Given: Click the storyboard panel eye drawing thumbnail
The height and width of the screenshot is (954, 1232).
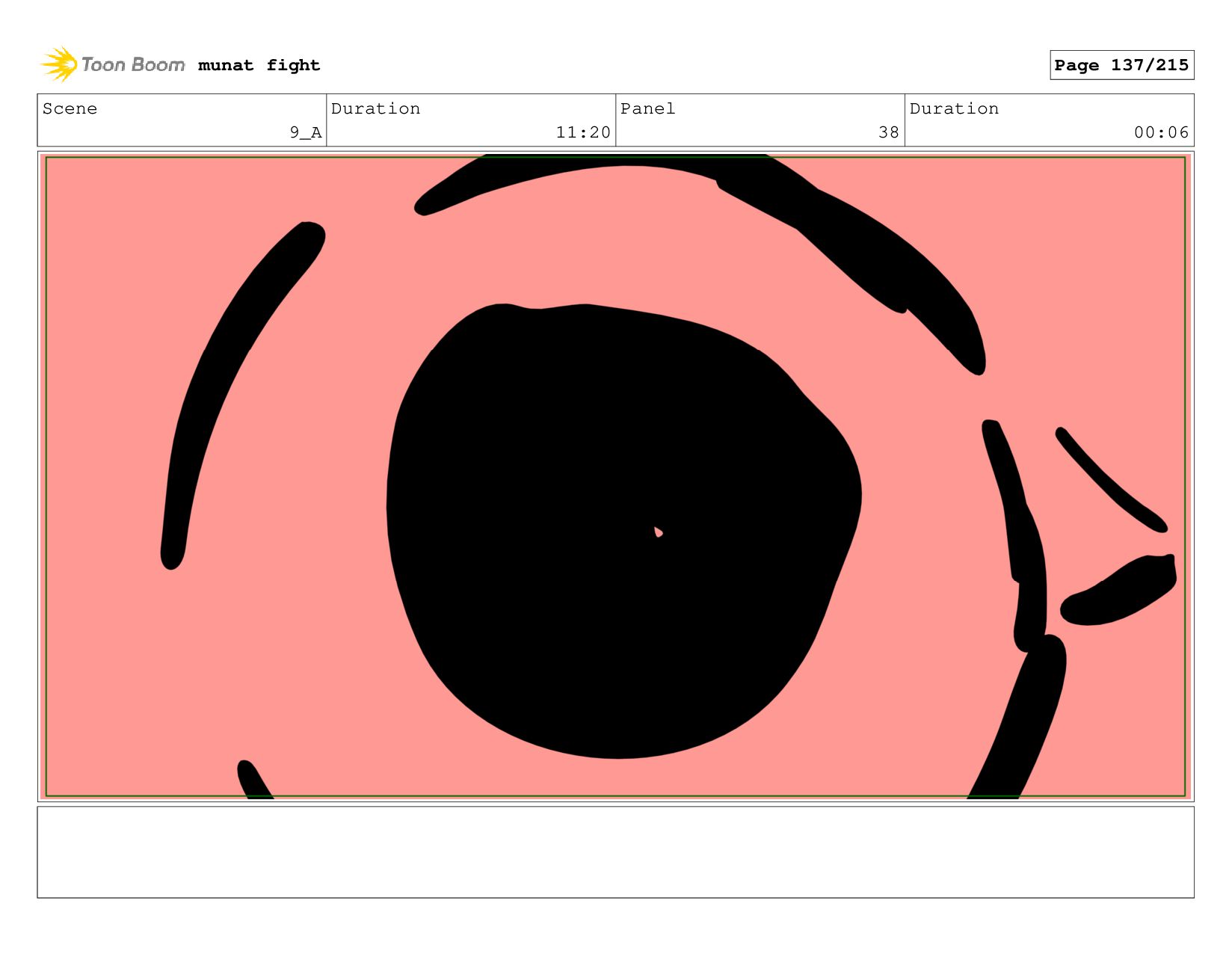Looking at the screenshot, I should tap(615, 476).
